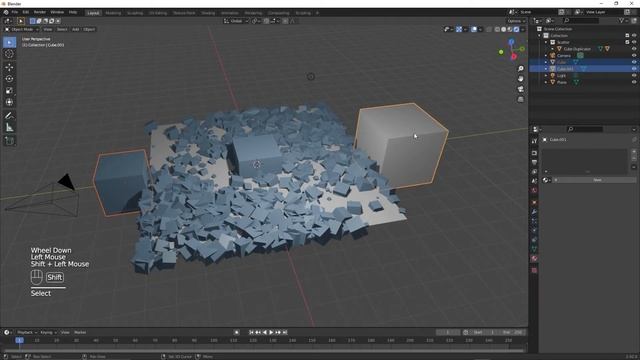
Task: Expand the Camera item in outliner
Action: pos(546,56)
